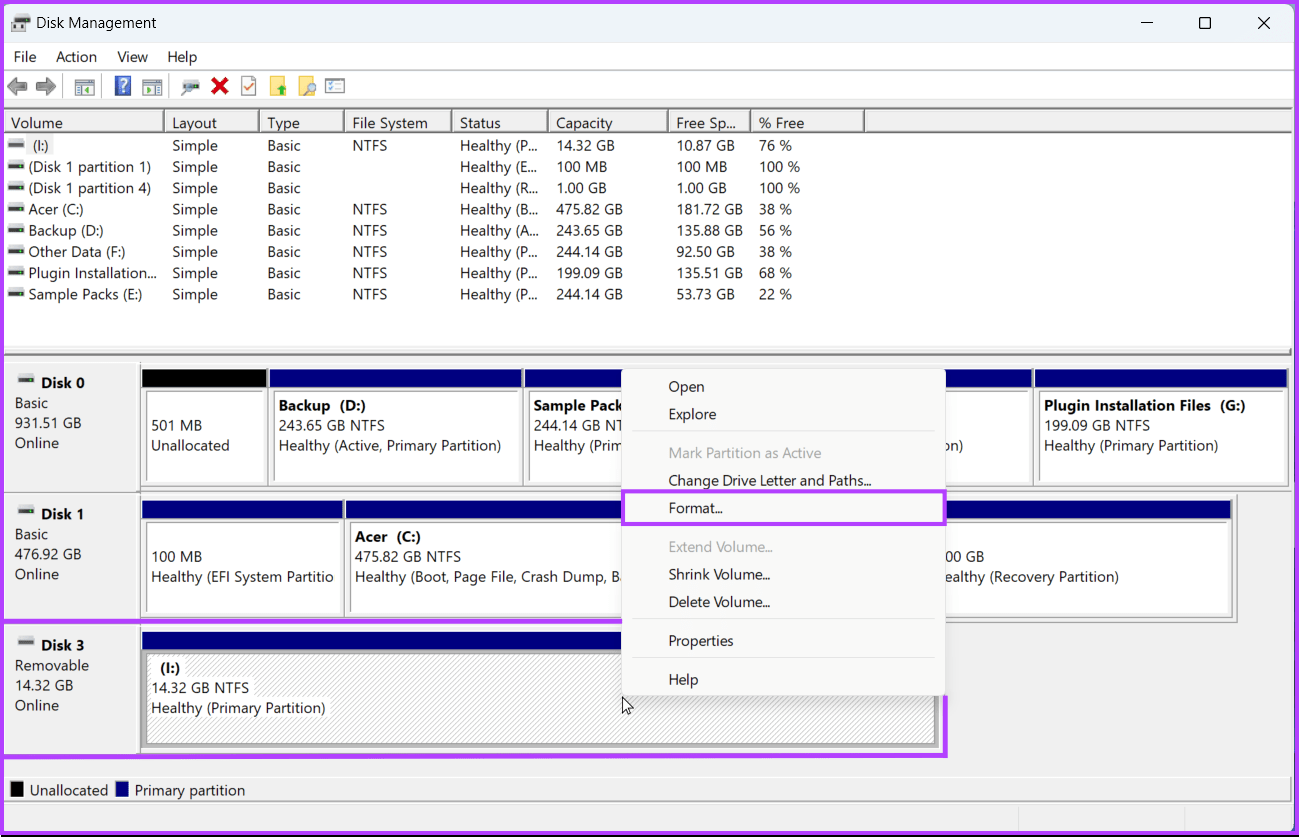Select the Sample Packs (E:) volume row
This screenshot has width=1299, height=837.
pyautogui.click(x=435, y=294)
